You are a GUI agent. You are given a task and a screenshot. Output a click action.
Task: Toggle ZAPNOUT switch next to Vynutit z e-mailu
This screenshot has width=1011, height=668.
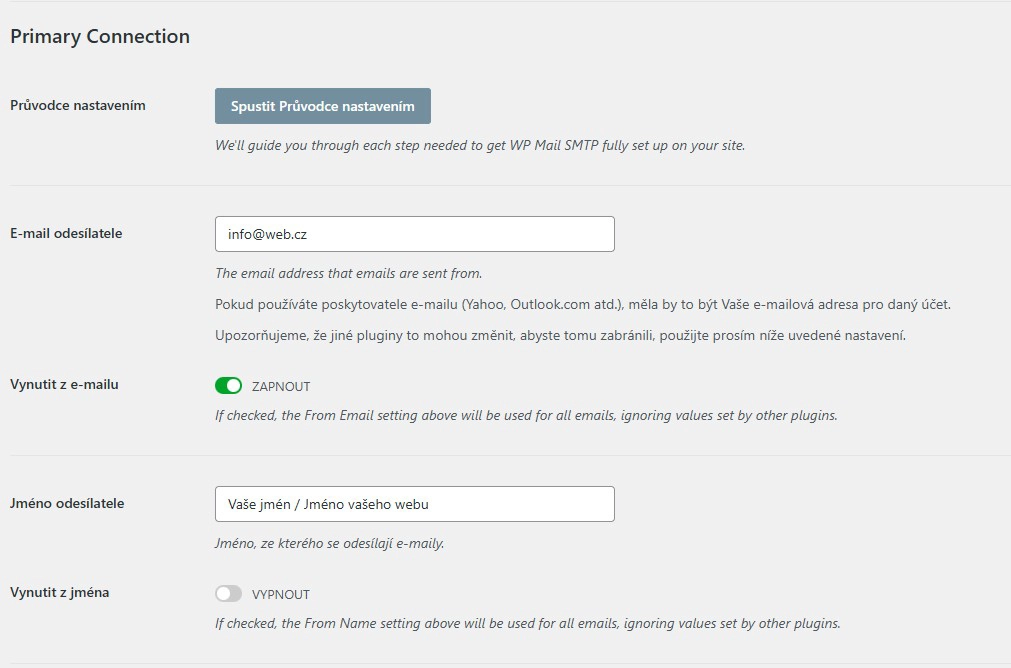pyautogui.click(x=228, y=385)
